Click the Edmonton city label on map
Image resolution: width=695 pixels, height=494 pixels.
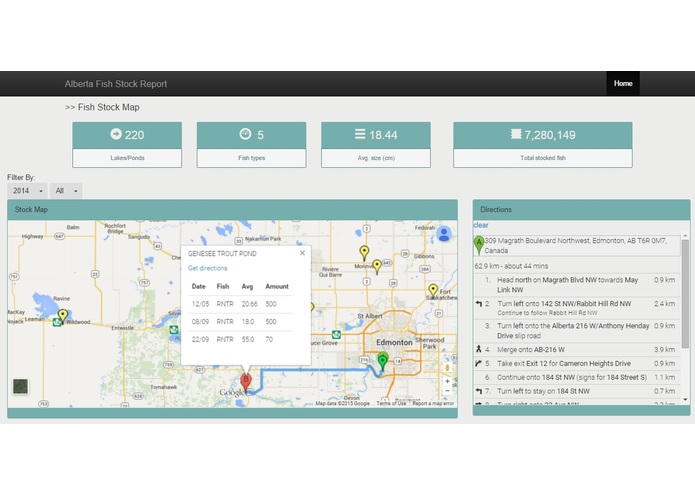pyautogui.click(x=394, y=342)
